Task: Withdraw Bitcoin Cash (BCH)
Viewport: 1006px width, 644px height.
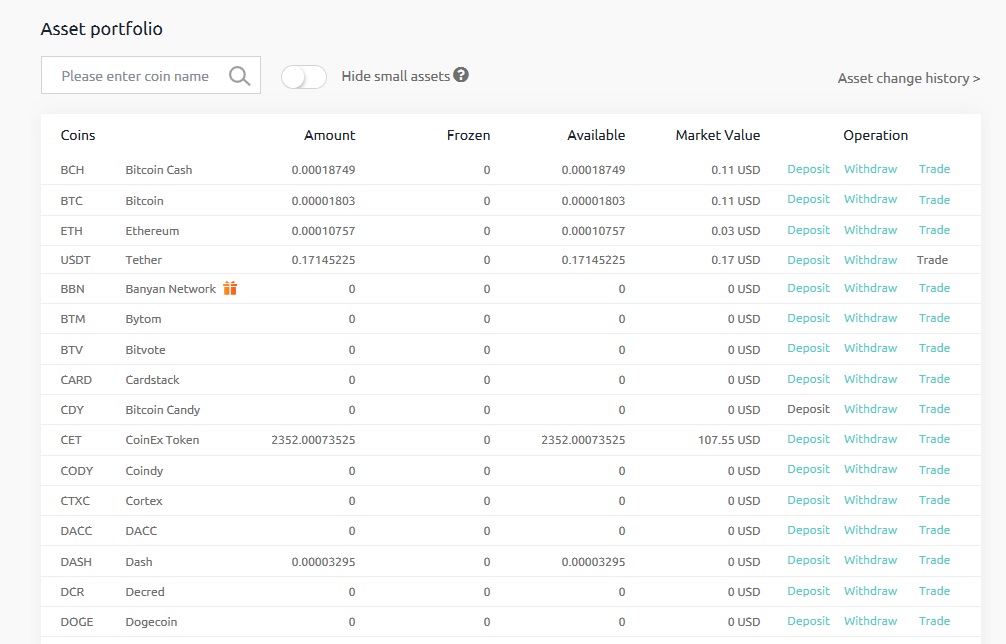Action: (871, 169)
